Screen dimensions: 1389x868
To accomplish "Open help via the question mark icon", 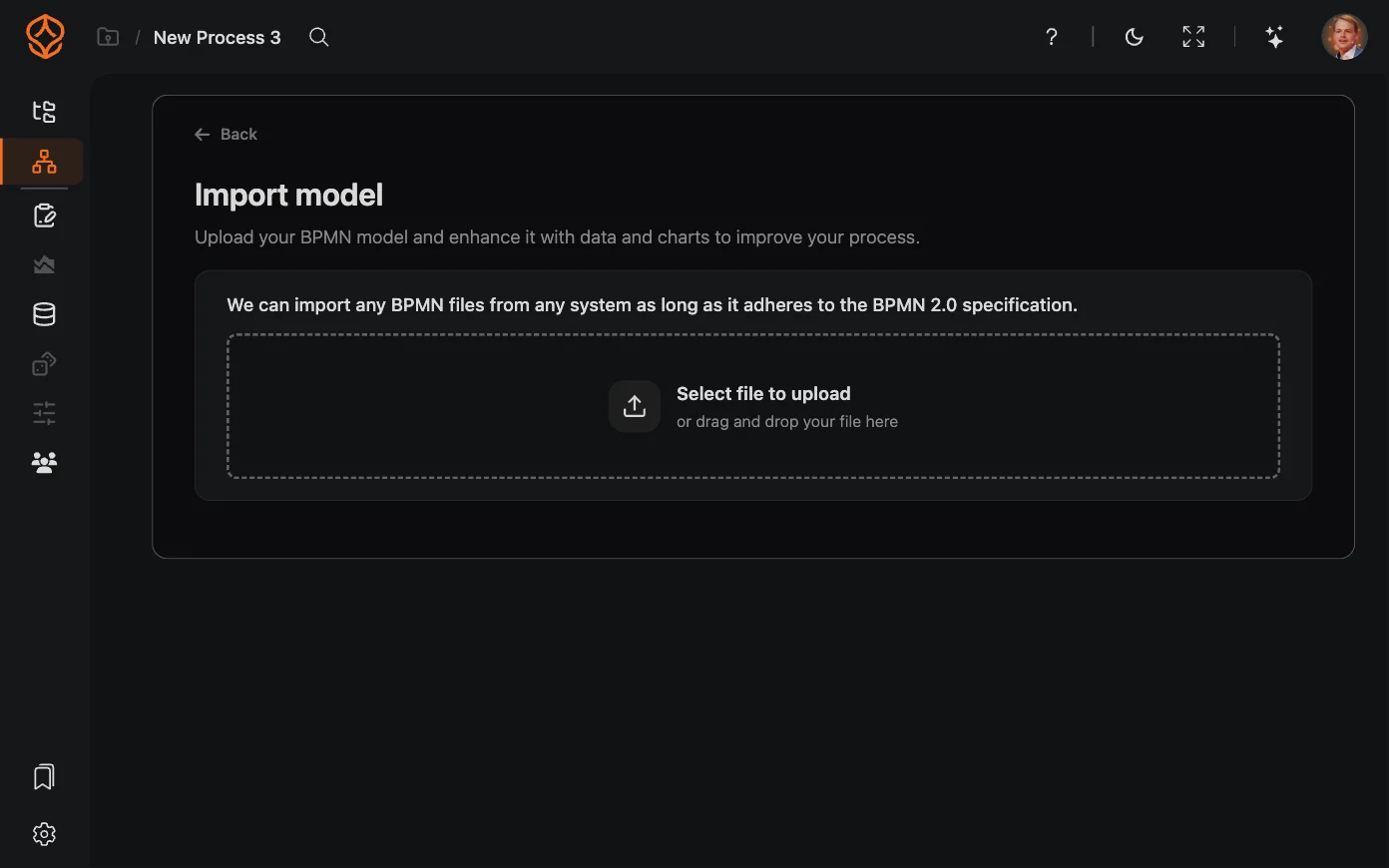I will [x=1052, y=37].
